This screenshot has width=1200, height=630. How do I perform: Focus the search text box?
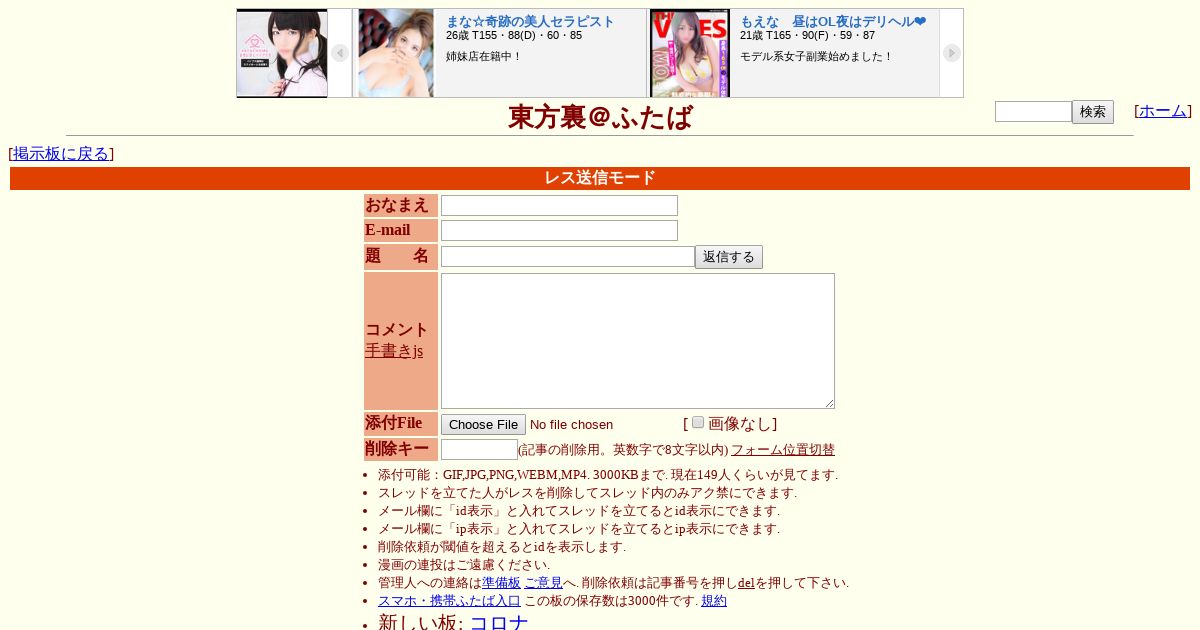(x=1033, y=112)
